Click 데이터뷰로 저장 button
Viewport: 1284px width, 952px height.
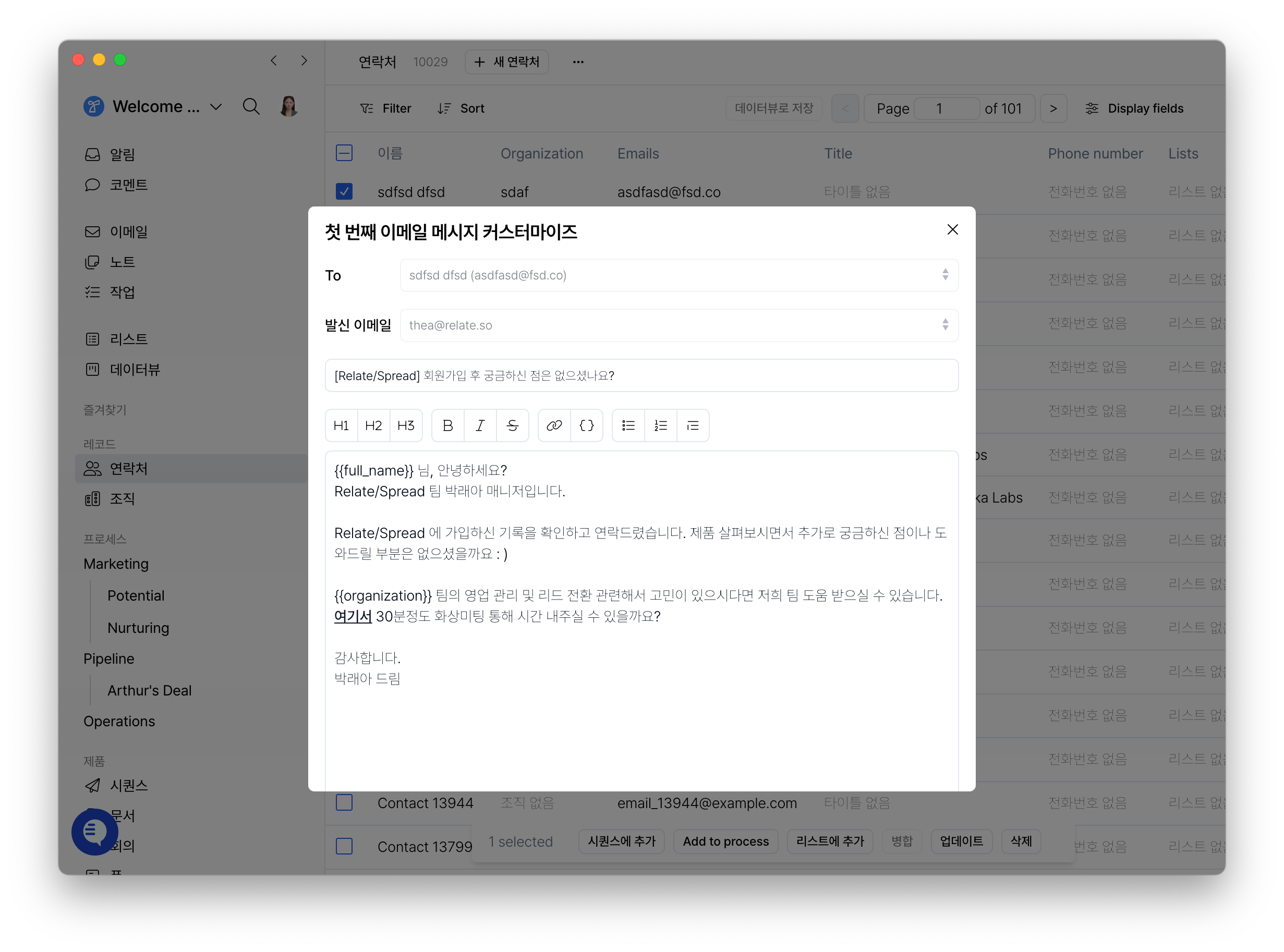[774, 108]
